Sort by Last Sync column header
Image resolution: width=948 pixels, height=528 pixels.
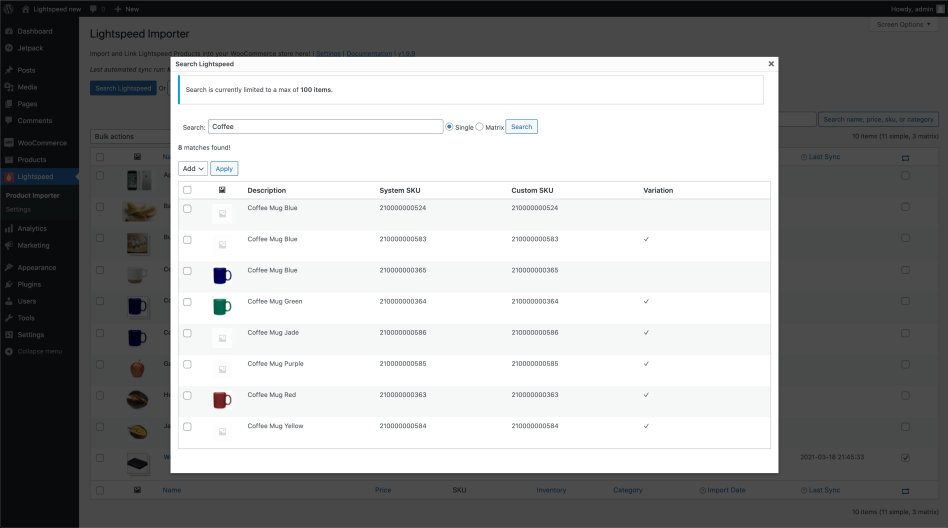coord(824,157)
